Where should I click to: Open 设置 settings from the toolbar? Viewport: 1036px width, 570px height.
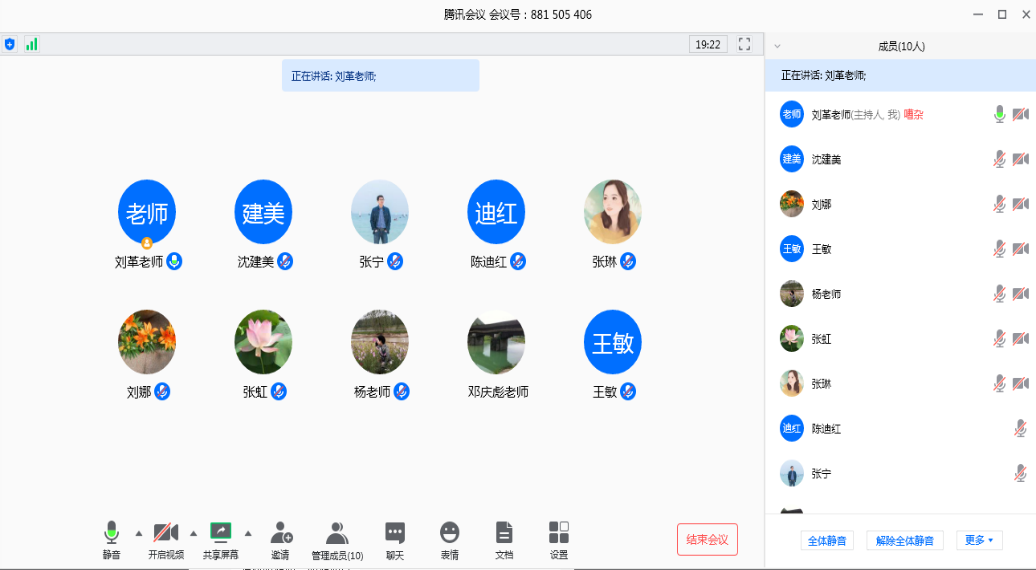point(559,533)
